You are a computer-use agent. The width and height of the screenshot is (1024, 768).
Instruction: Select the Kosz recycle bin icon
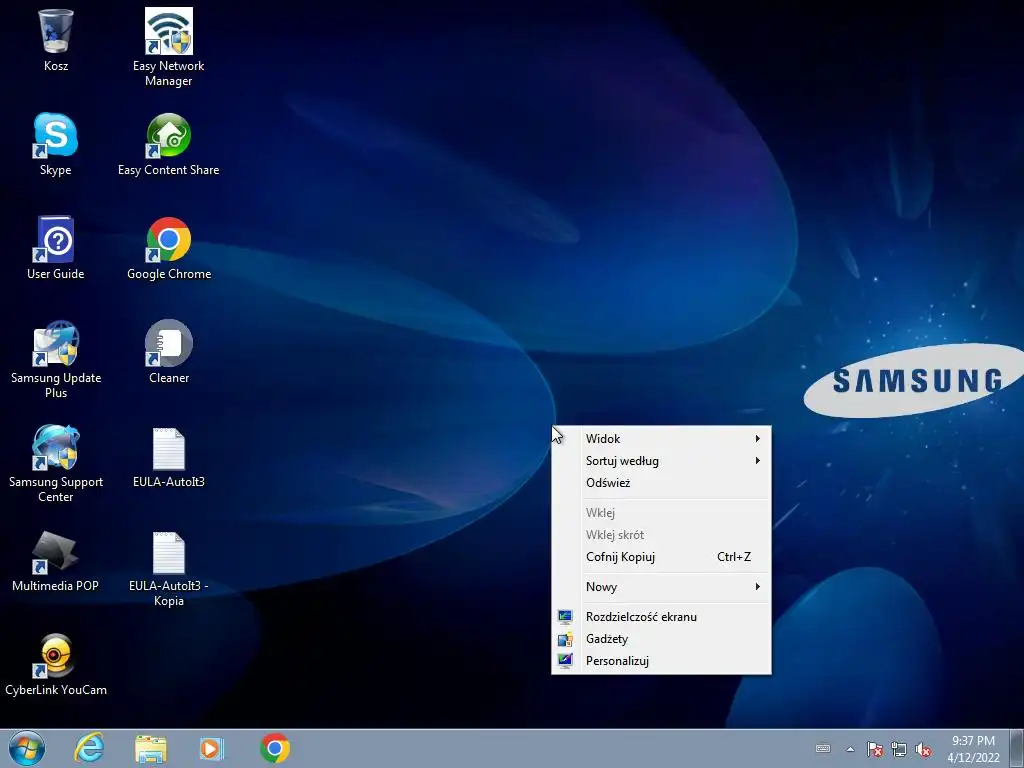[x=56, y=40]
